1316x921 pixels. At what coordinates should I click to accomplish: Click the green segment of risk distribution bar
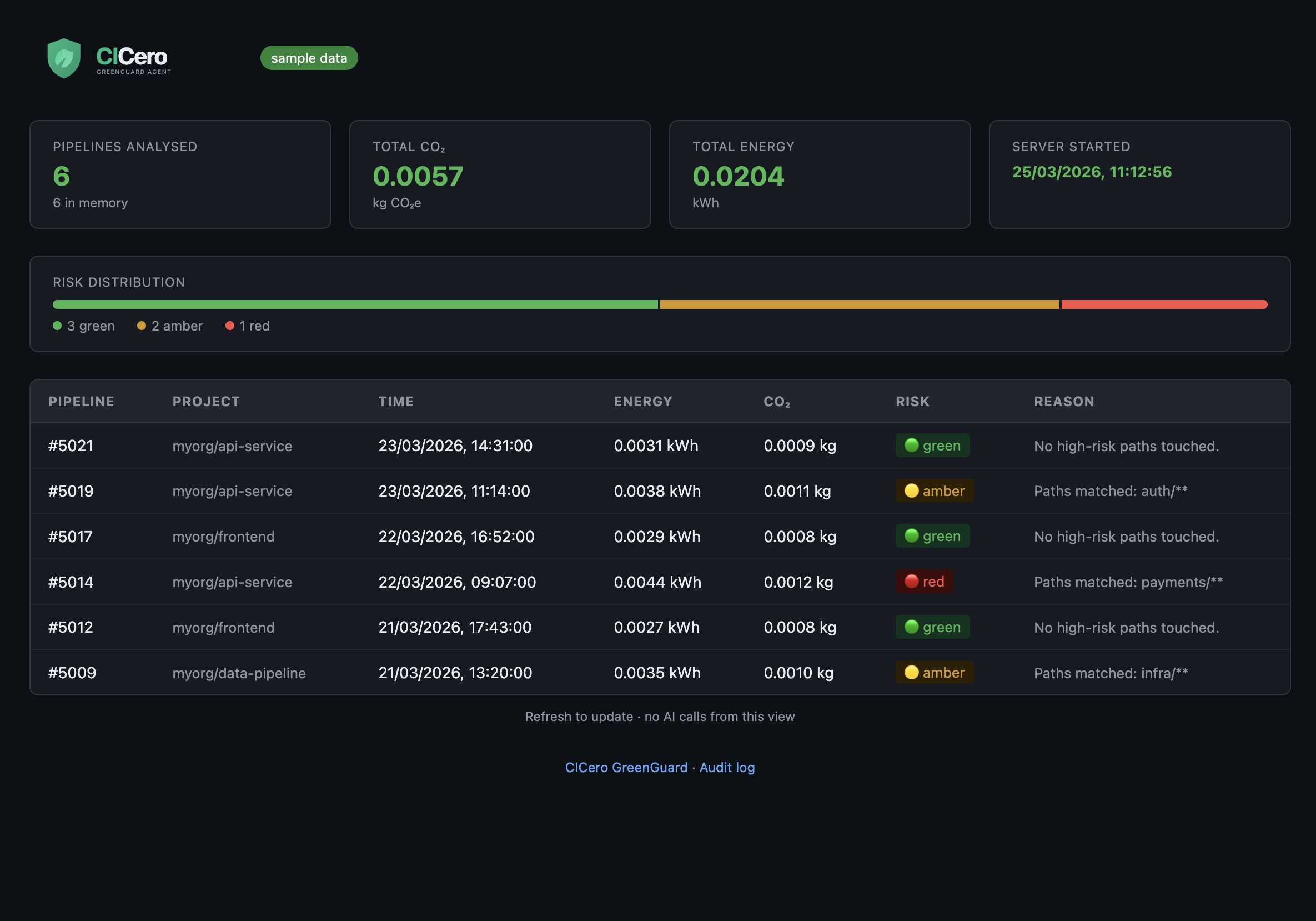(355, 304)
